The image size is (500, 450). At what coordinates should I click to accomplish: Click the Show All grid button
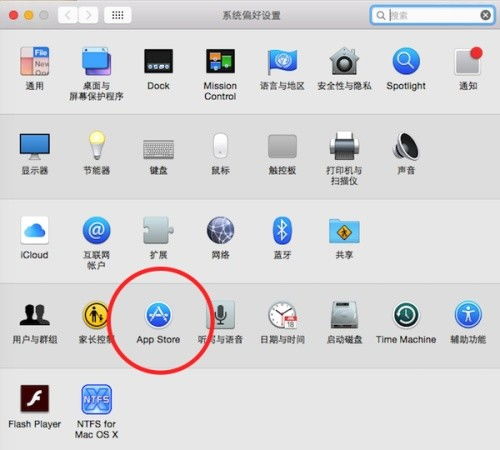pyautogui.click(x=117, y=15)
